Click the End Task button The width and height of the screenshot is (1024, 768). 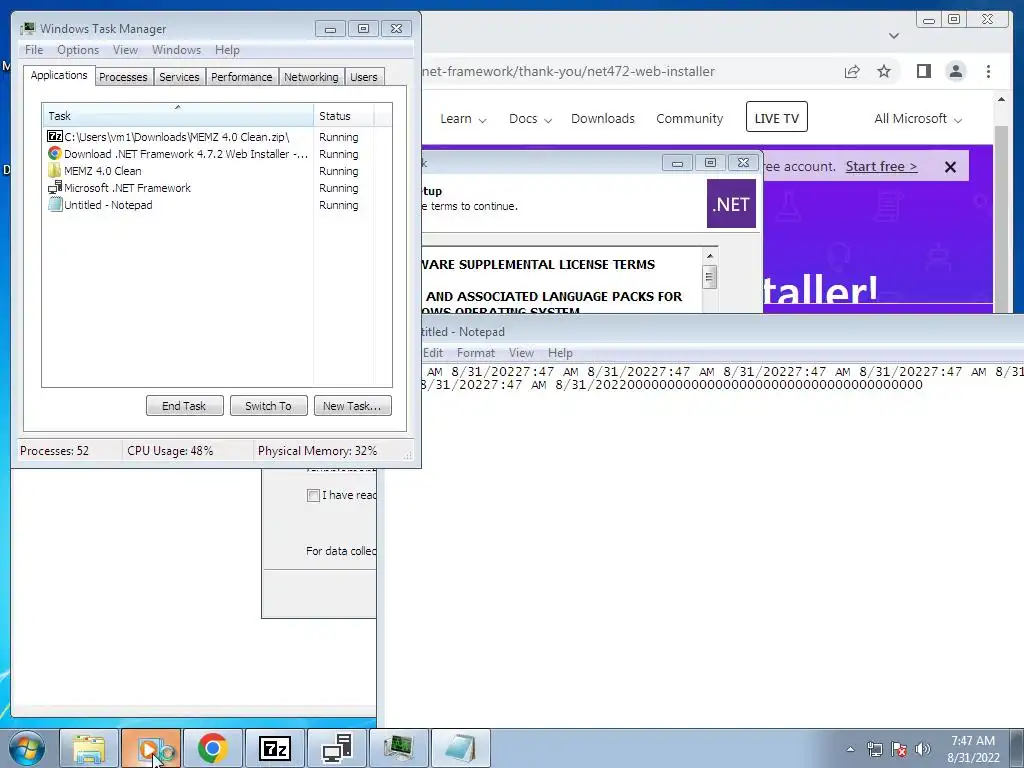coord(184,406)
